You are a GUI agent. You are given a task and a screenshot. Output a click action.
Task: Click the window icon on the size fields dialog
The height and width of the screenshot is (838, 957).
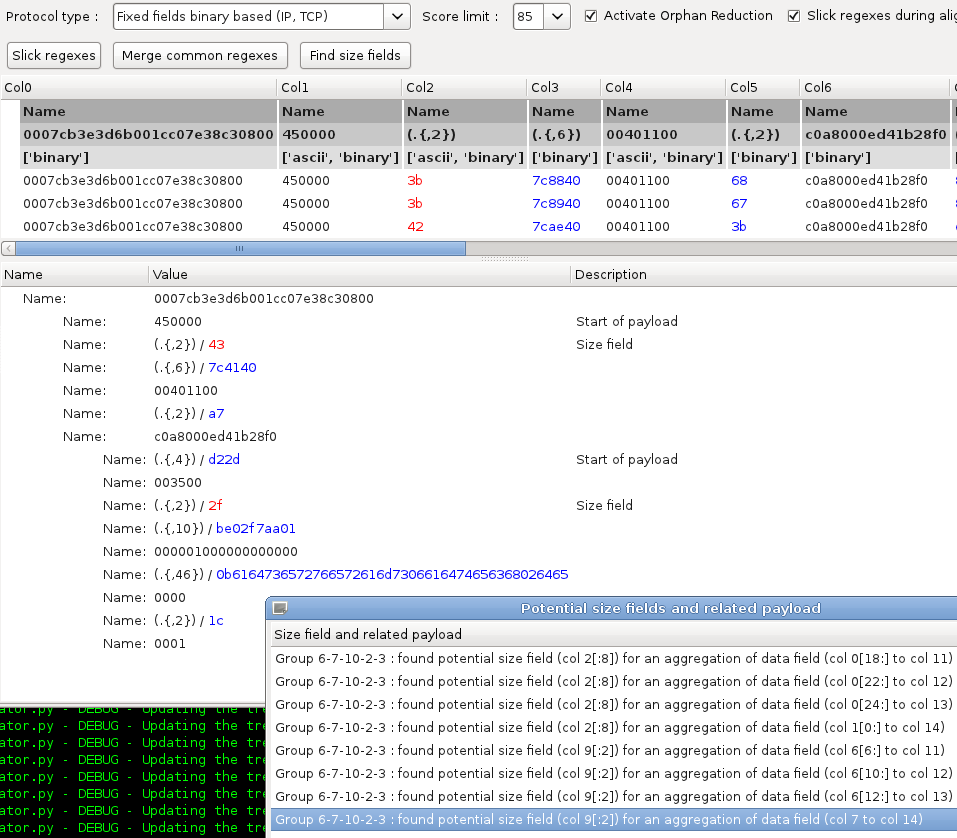281,608
